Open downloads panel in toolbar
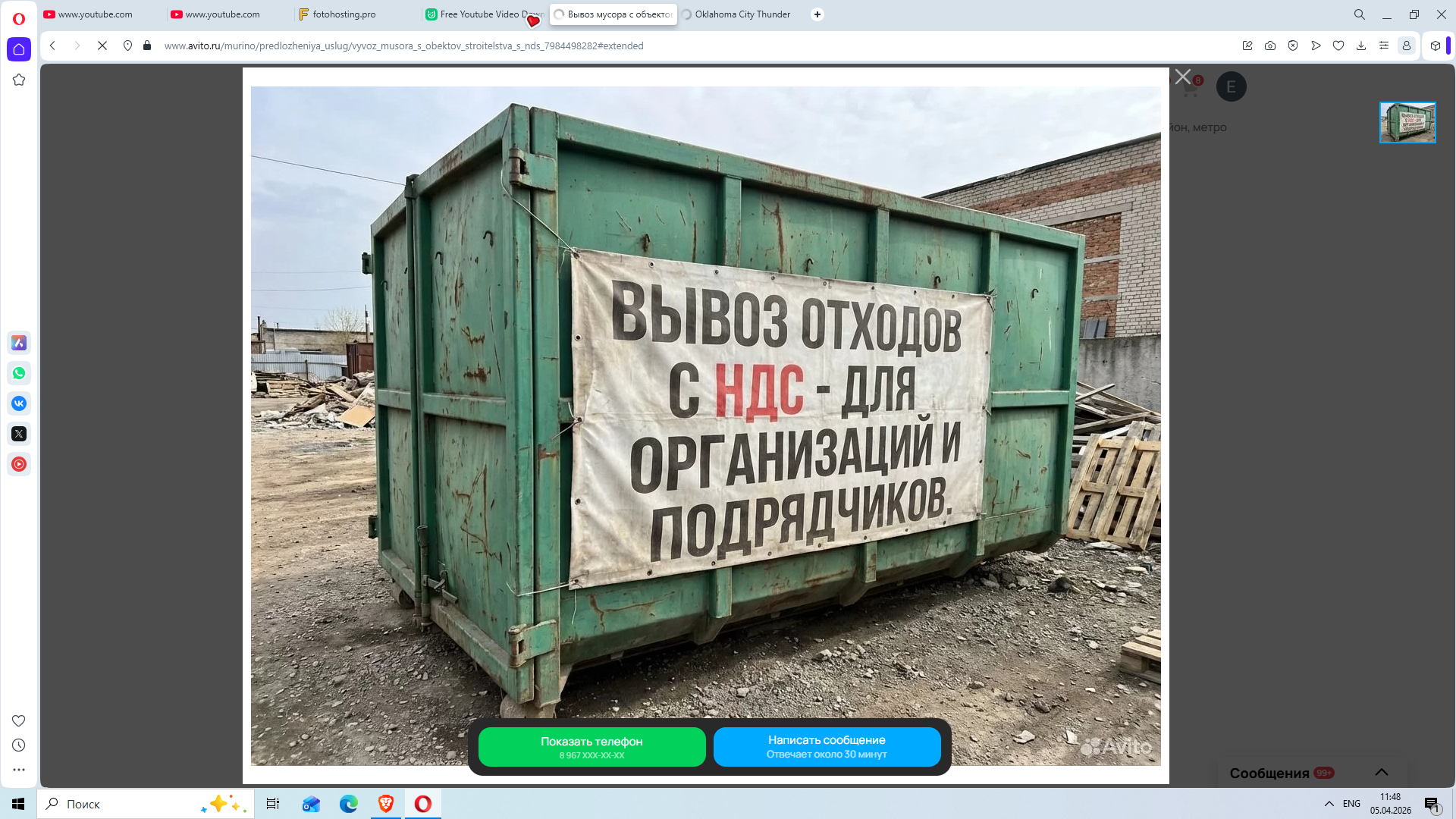 tap(1361, 45)
